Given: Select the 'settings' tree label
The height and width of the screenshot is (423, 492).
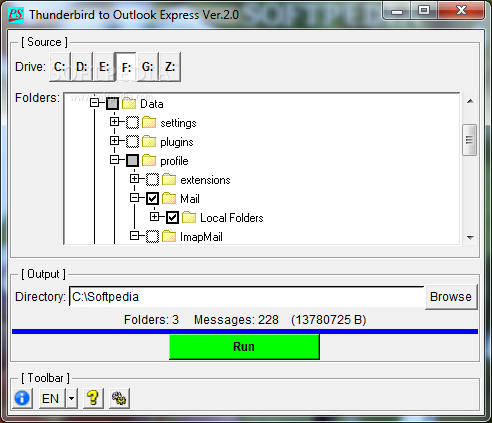Looking at the screenshot, I should click(178, 123).
